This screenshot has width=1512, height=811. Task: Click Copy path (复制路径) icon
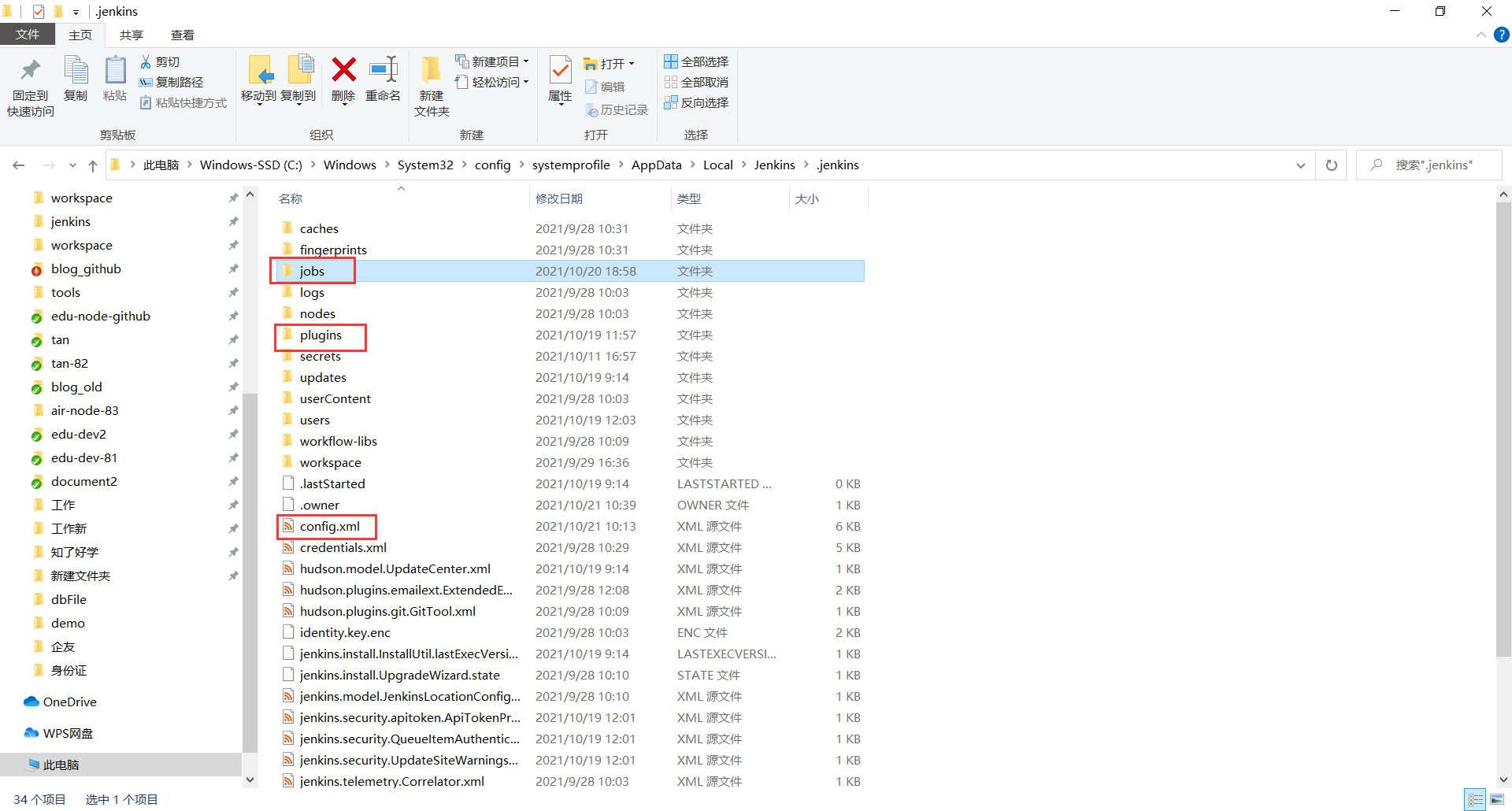coord(146,82)
